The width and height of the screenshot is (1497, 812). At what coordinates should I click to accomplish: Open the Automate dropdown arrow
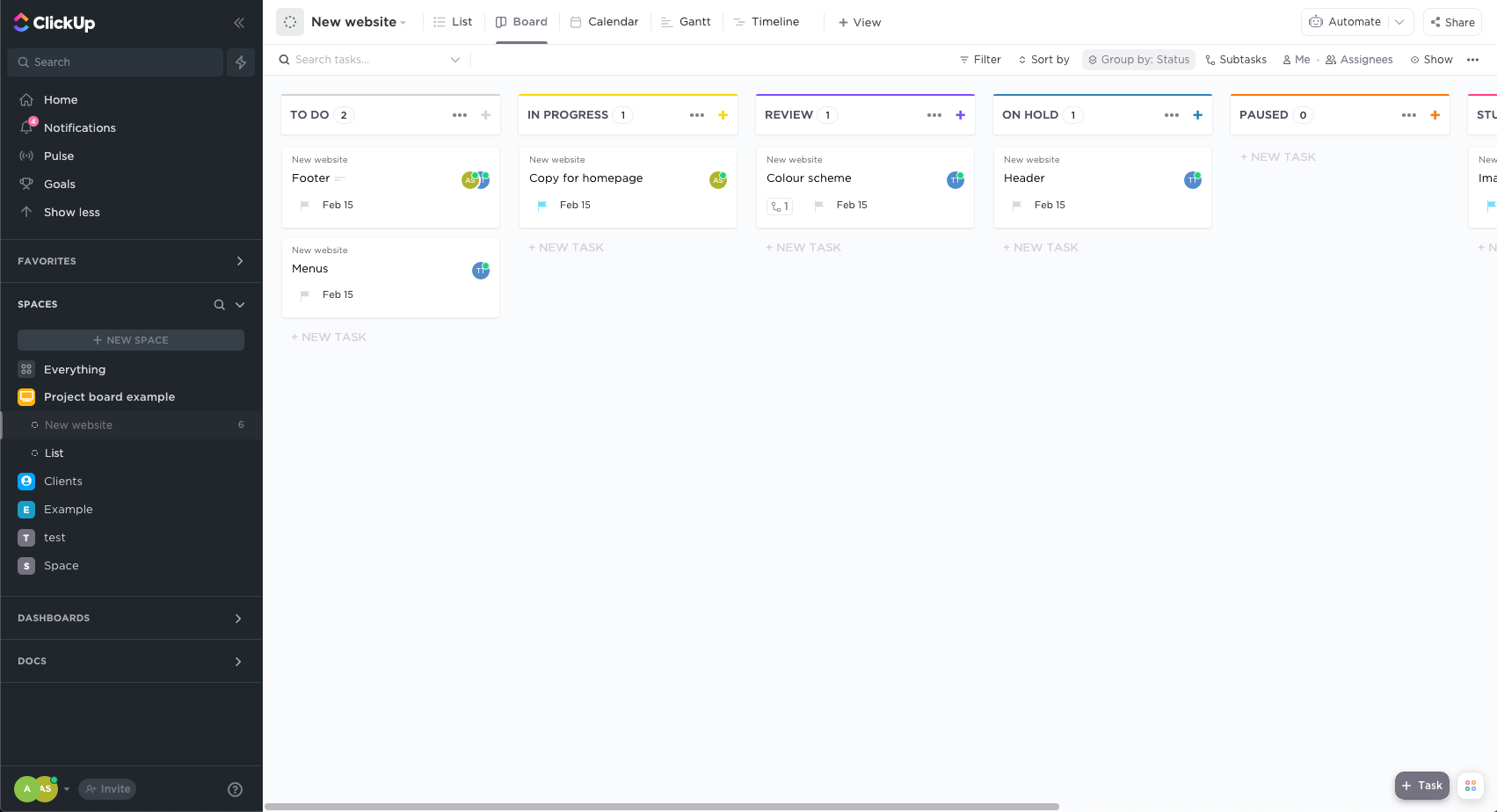tap(1399, 22)
